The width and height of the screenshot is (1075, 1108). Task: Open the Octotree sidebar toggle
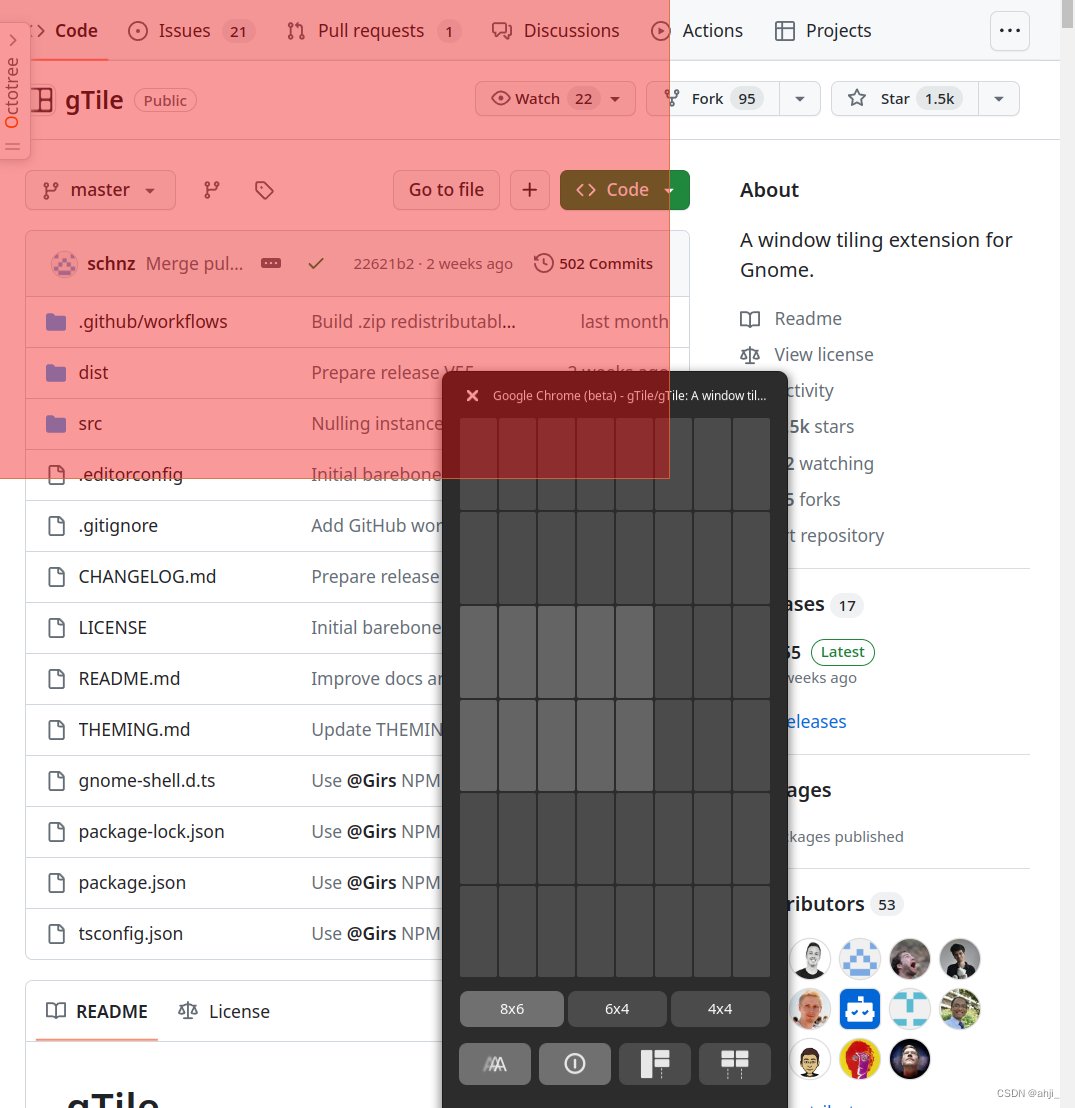tap(13, 90)
